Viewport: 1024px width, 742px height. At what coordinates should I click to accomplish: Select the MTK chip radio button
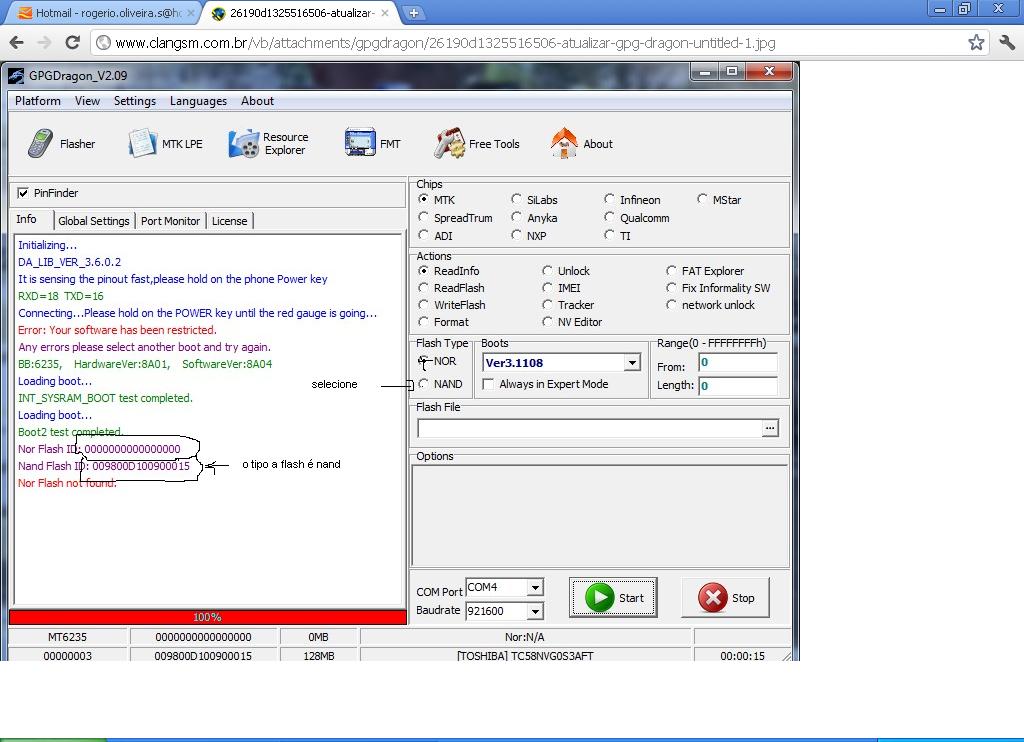[424, 199]
